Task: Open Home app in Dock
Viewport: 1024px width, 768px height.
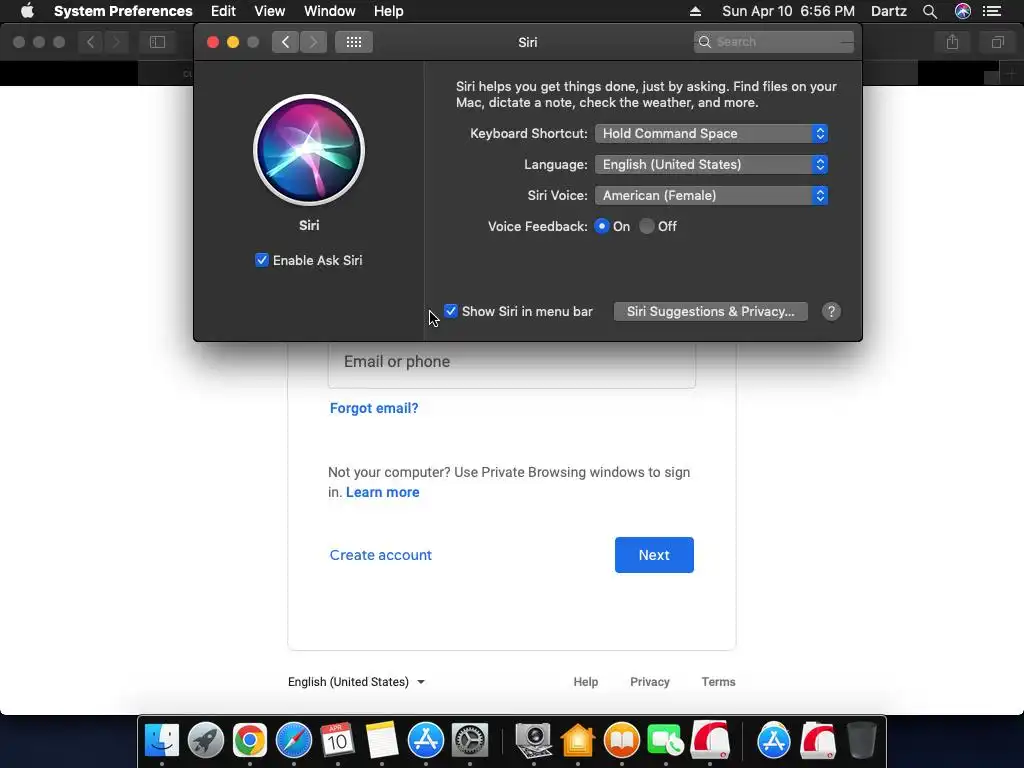Action: (x=578, y=740)
